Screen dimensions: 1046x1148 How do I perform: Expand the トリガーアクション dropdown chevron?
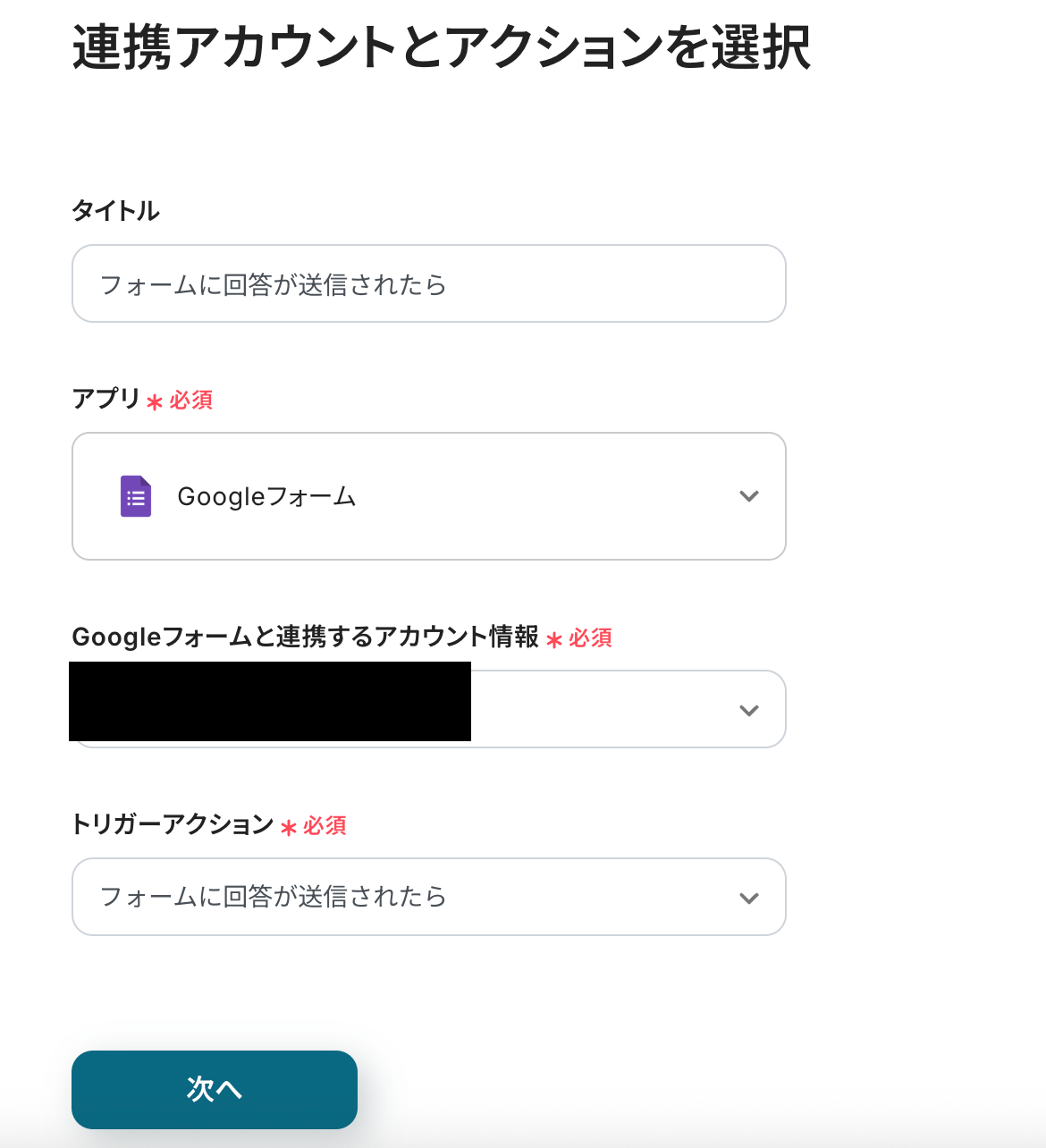[749, 898]
